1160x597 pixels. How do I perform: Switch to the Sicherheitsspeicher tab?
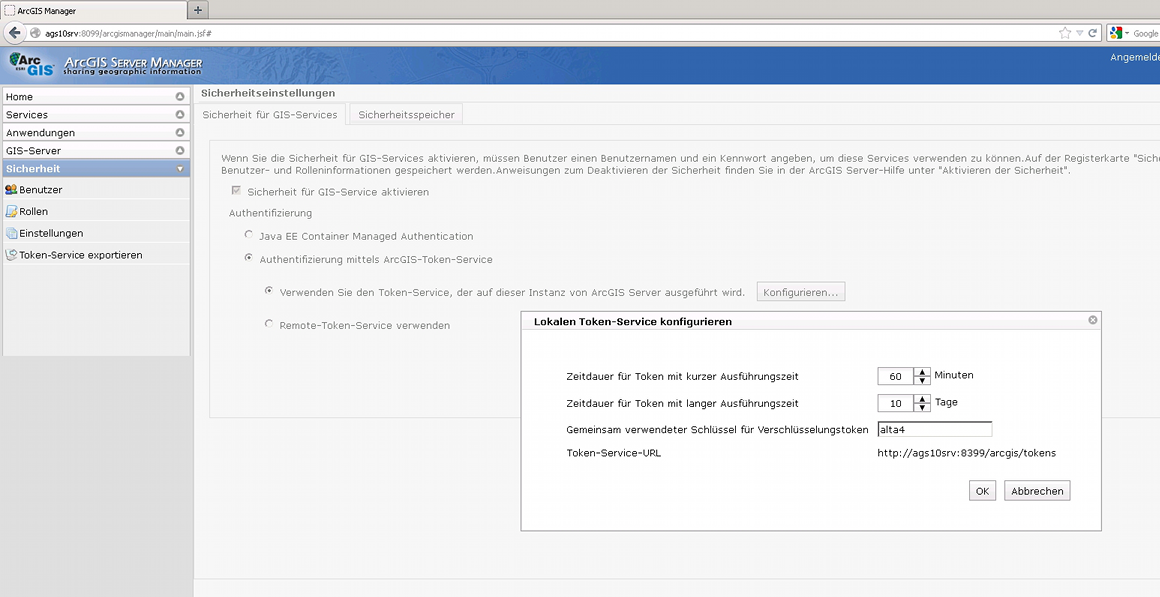[406, 115]
